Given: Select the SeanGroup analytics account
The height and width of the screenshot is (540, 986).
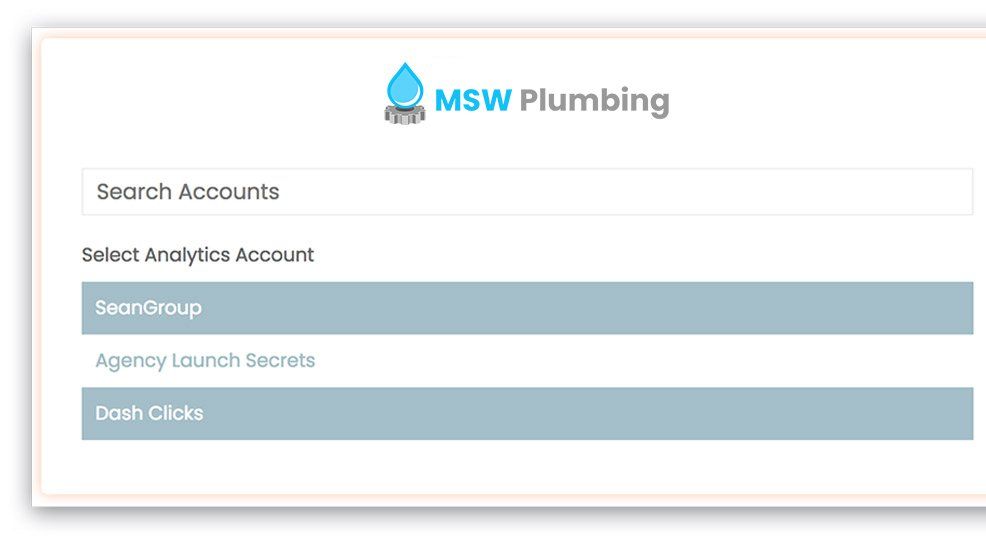Looking at the screenshot, I should (527, 308).
